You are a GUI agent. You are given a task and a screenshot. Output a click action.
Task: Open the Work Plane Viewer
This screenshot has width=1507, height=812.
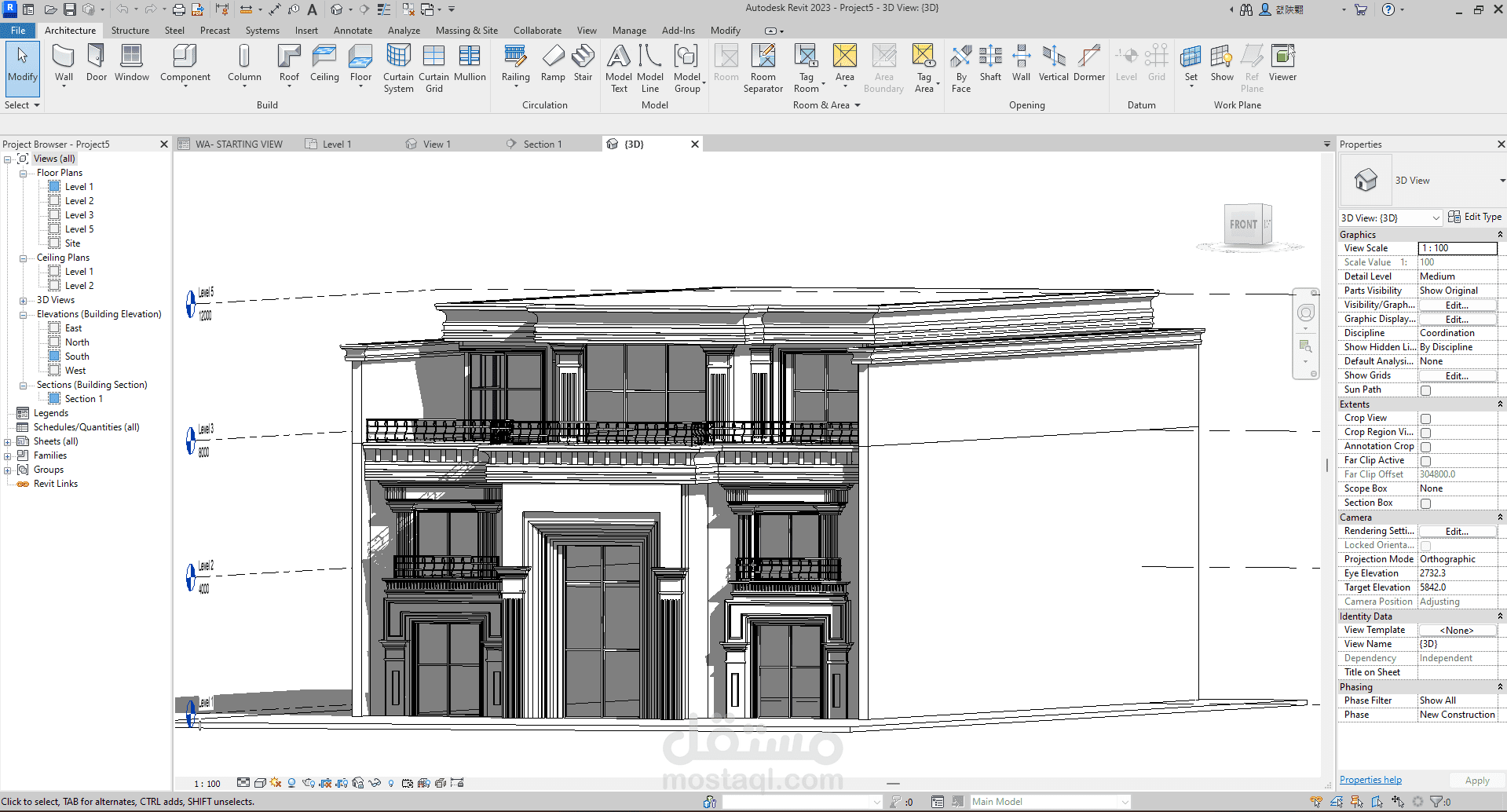click(x=1282, y=63)
